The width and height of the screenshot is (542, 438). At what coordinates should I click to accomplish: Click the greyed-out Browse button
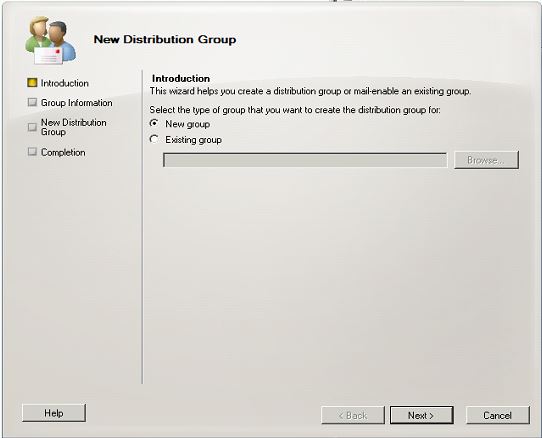coord(486,160)
